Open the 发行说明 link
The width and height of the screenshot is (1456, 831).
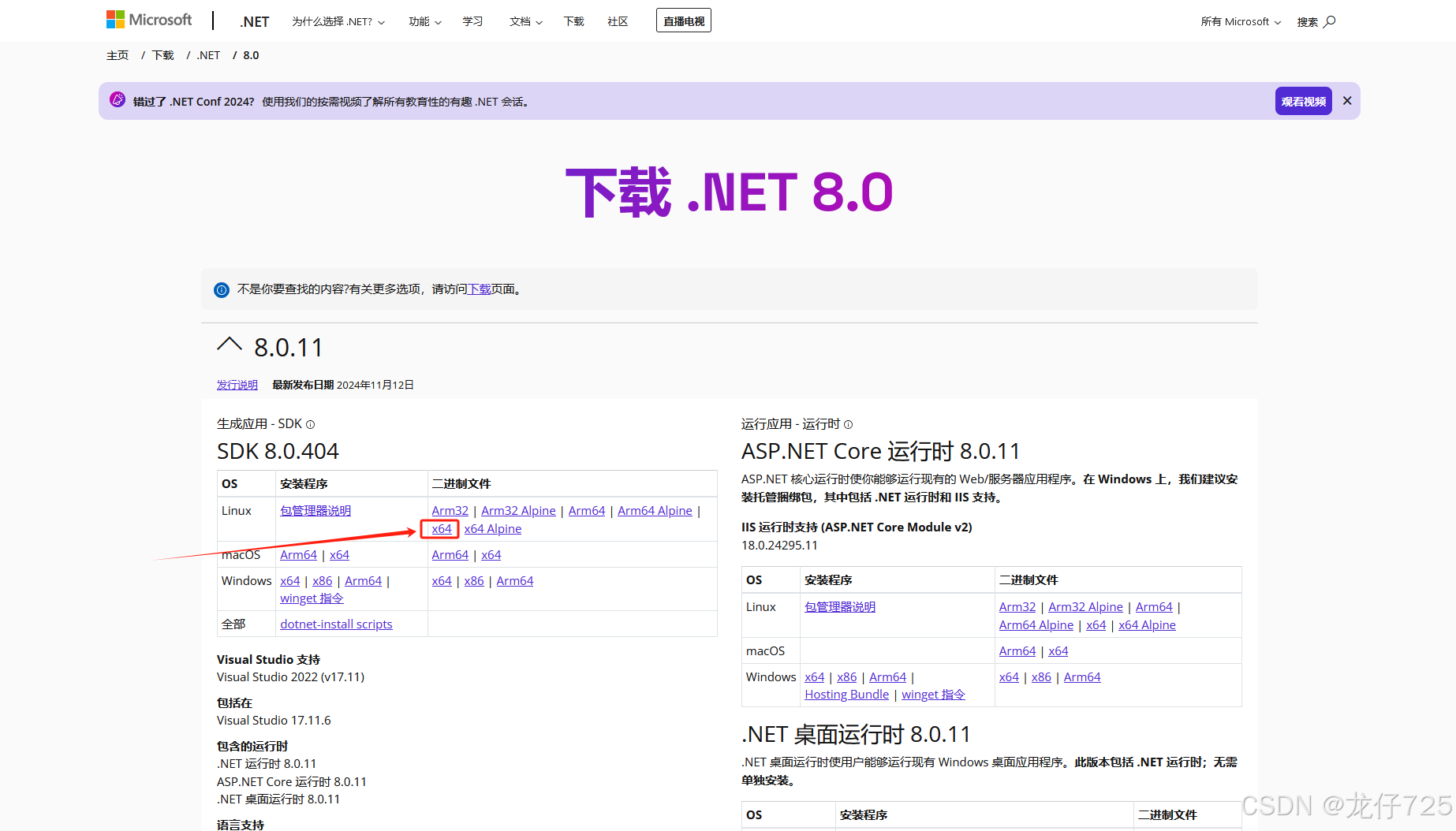pyautogui.click(x=237, y=385)
